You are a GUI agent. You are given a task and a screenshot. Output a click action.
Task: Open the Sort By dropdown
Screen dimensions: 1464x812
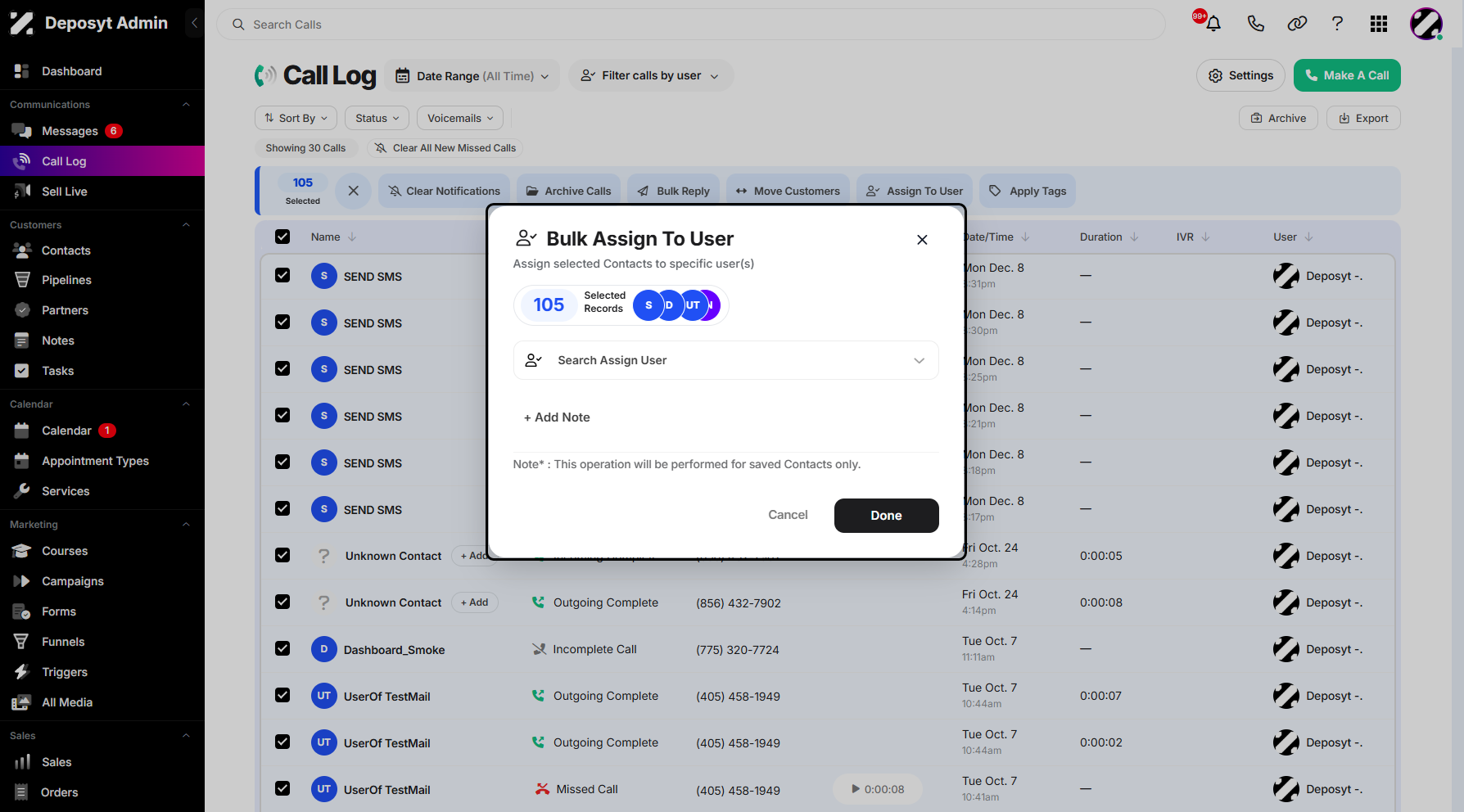296,118
